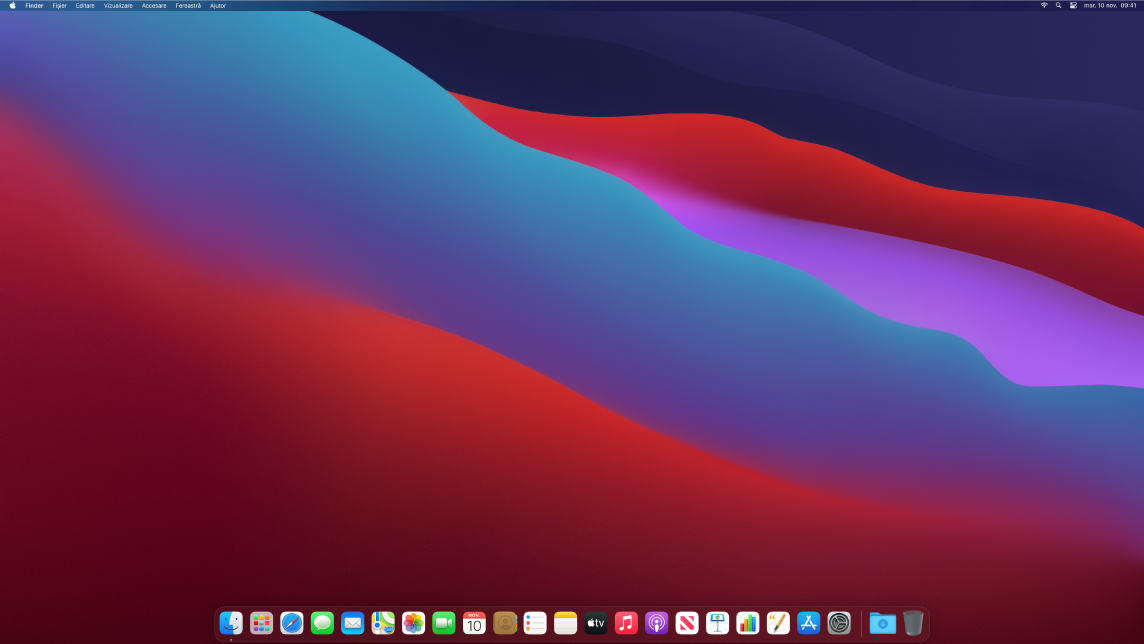Open the Reminders app
Viewport: 1144px width, 644px height.
535,623
